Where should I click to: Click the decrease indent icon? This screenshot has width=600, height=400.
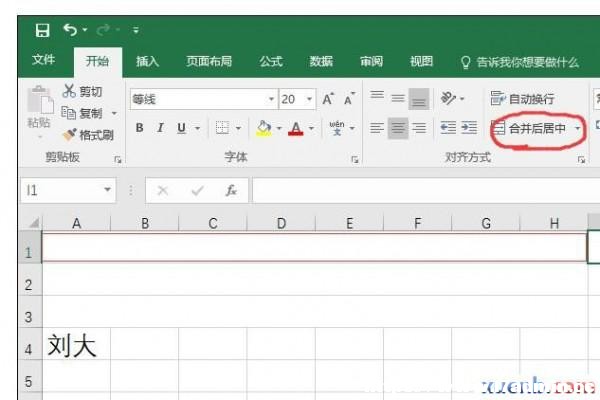click(x=448, y=128)
